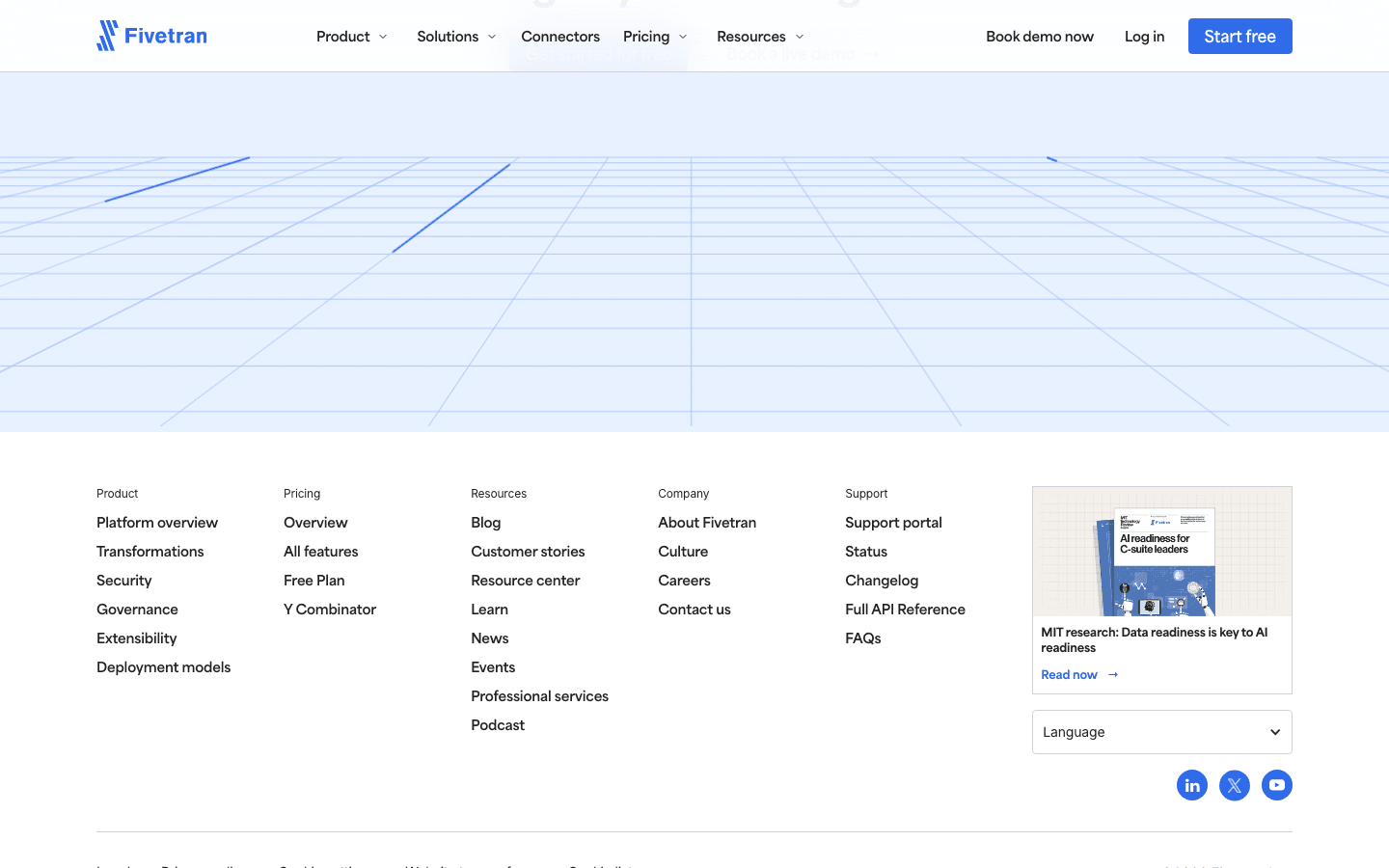Expand the Solutions navigation dropdown
Image resolution: width=1389 pixels, height=868 pixels.
point(455,36)
